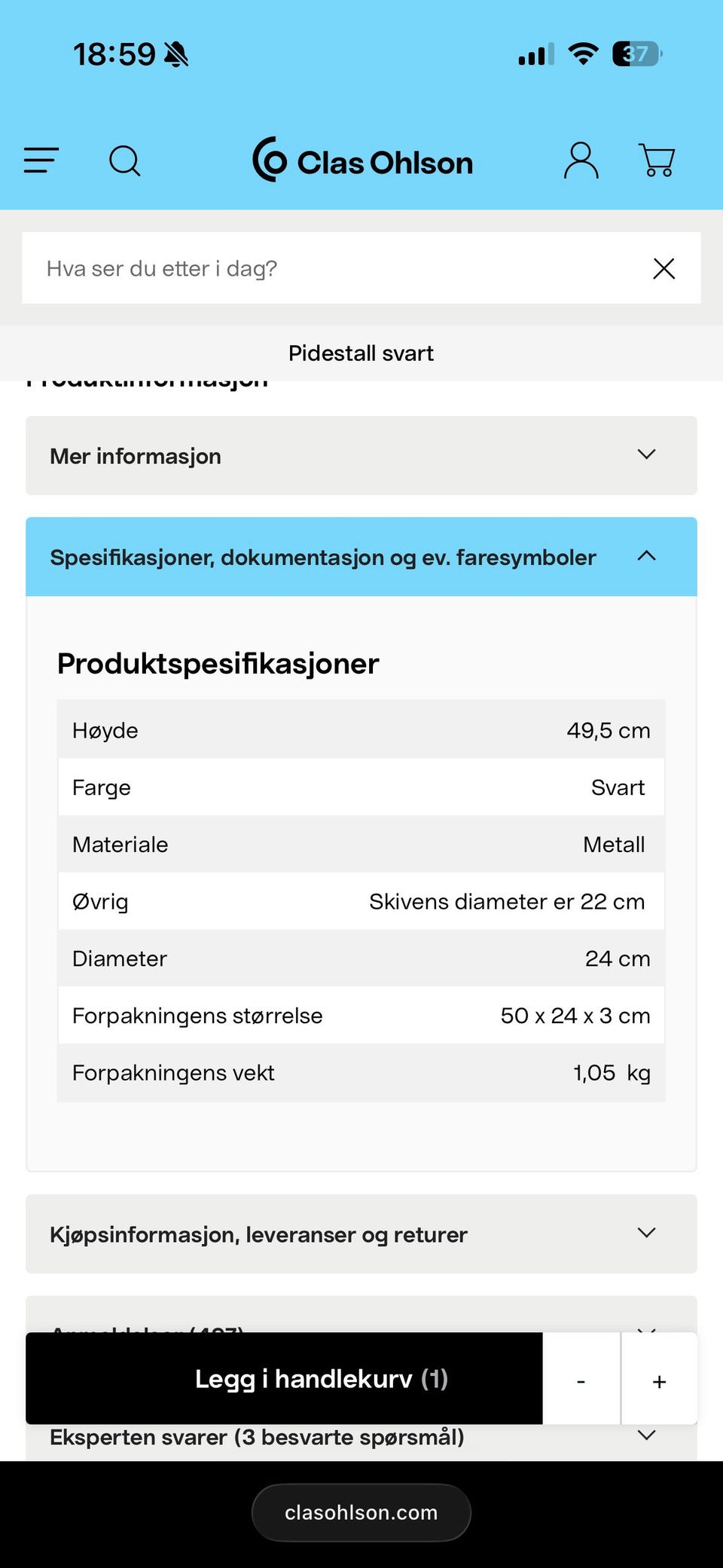Tap the Pidestall svart title bar
The image size is (723, 1568).
361,353
